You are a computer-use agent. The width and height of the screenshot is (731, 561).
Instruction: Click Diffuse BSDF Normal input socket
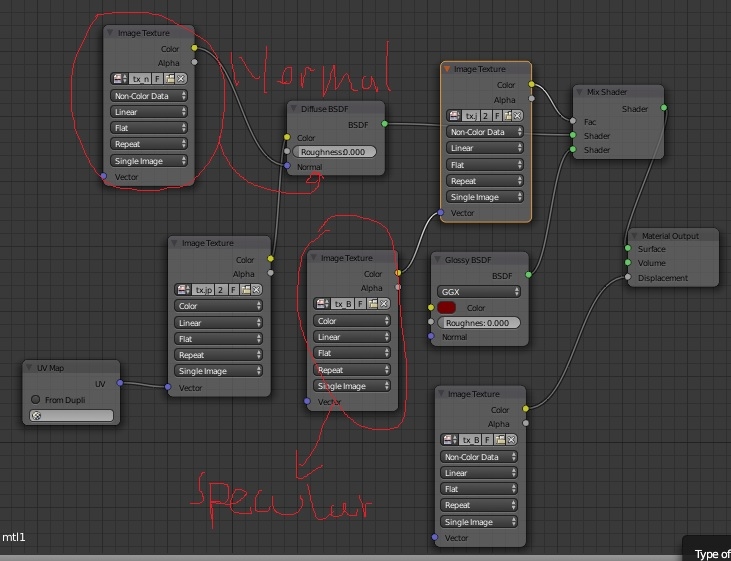pyautogui.click(x=287, y=166)
